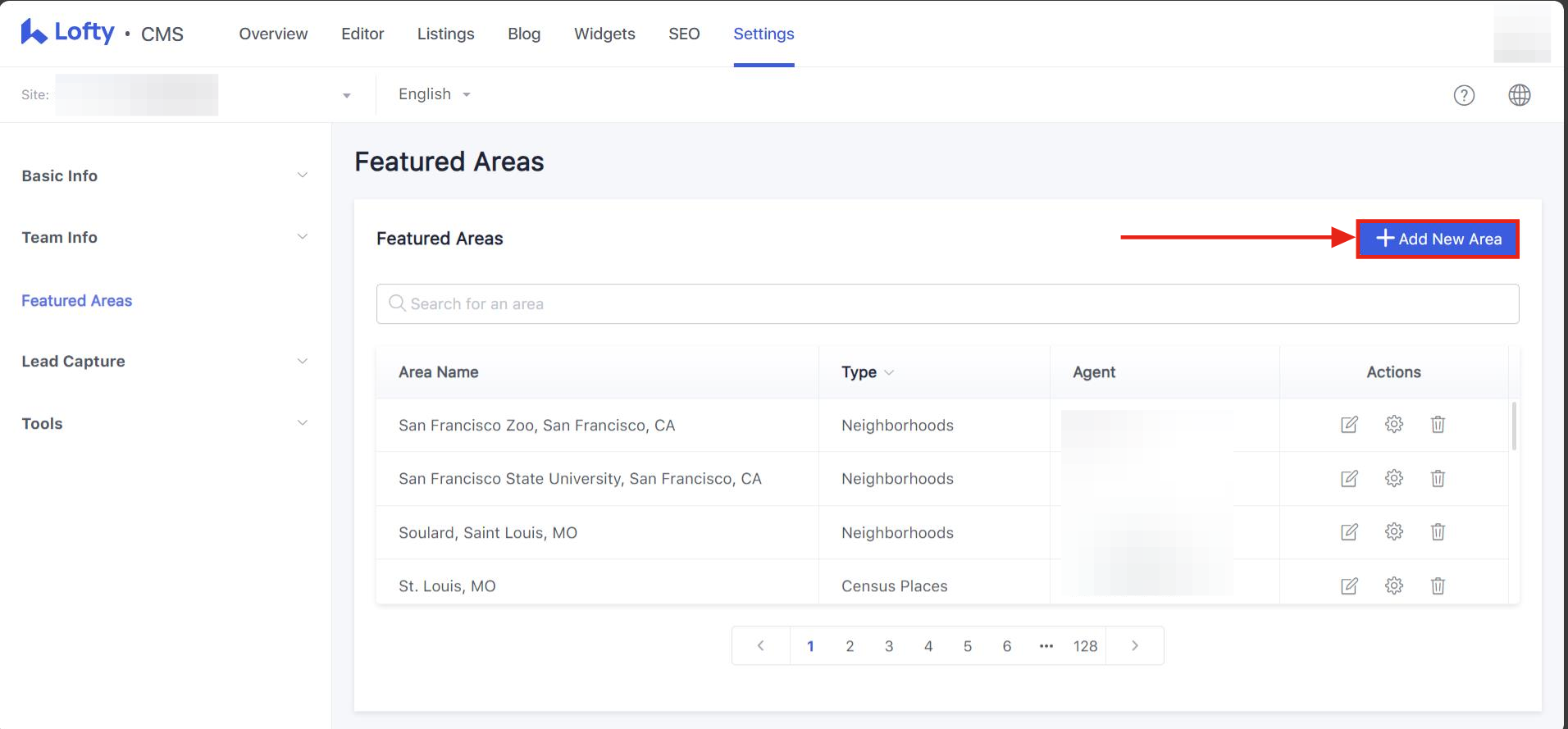1568x729 pixels.
Task: Open settings gear for San Francisco State University
Action: [1393, 478]
